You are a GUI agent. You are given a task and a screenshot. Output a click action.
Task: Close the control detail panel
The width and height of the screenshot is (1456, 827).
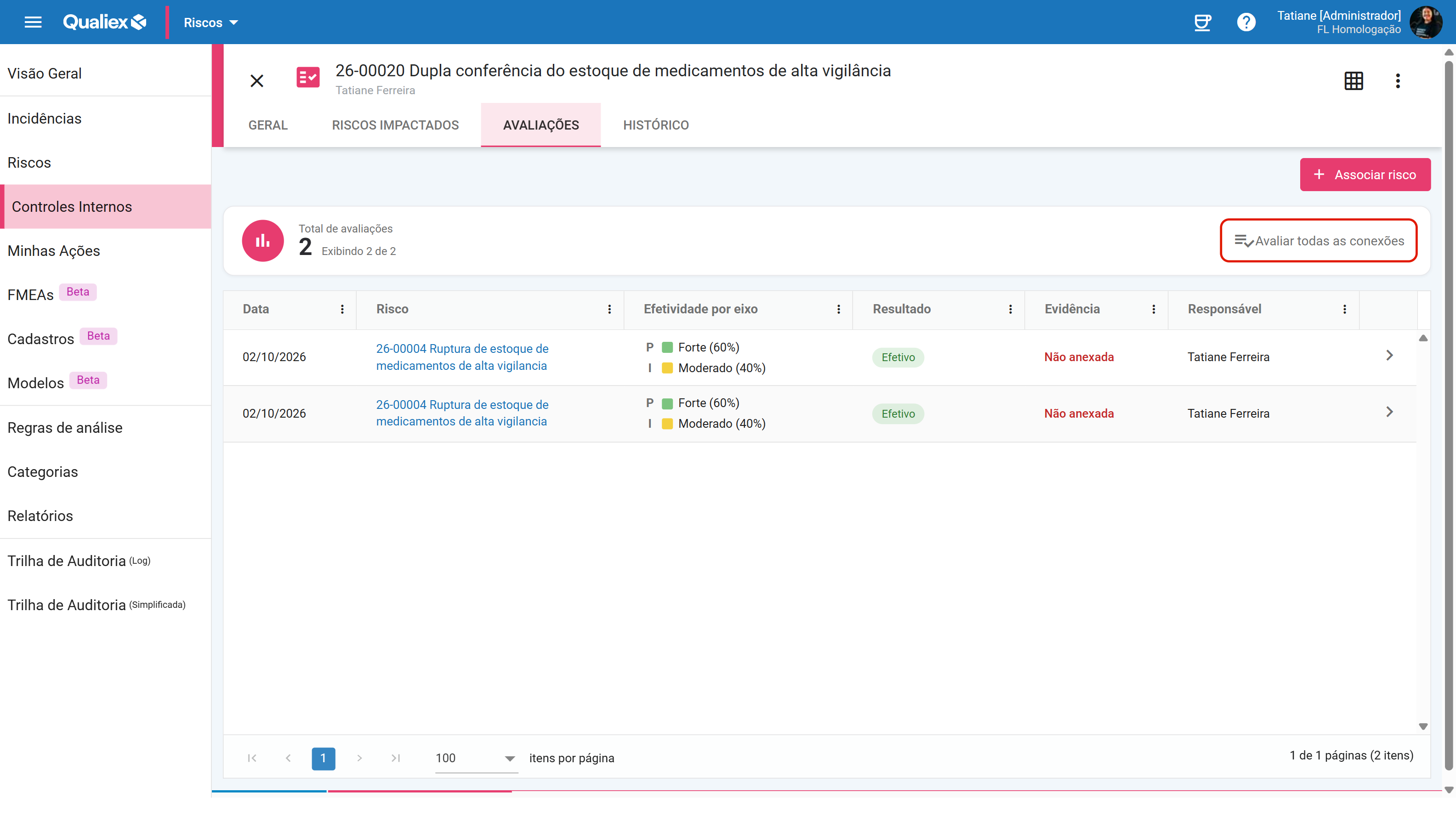coord(257,81)
